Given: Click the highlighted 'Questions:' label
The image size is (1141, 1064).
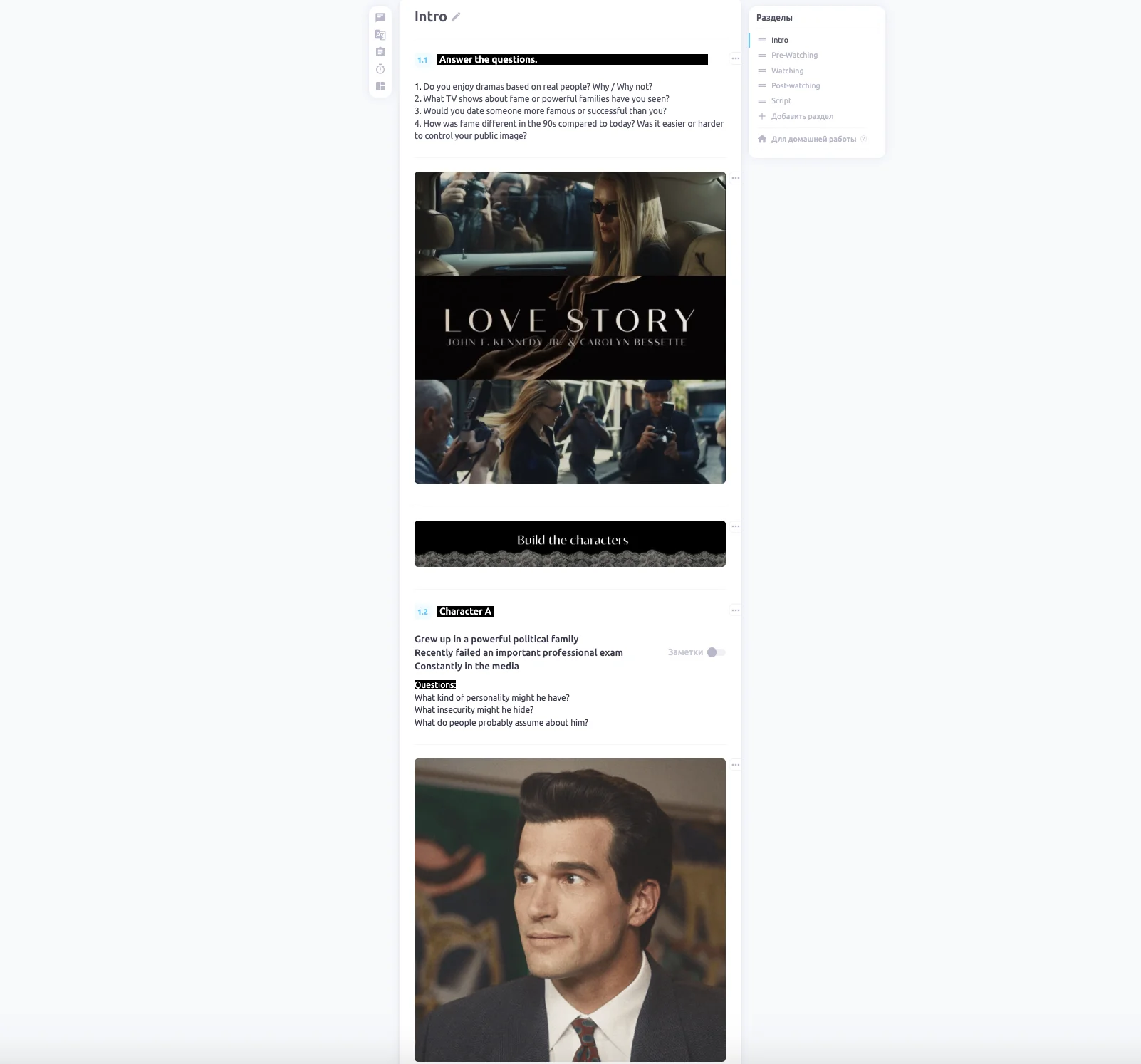Looking at the screenshot, I should (435, 685).
